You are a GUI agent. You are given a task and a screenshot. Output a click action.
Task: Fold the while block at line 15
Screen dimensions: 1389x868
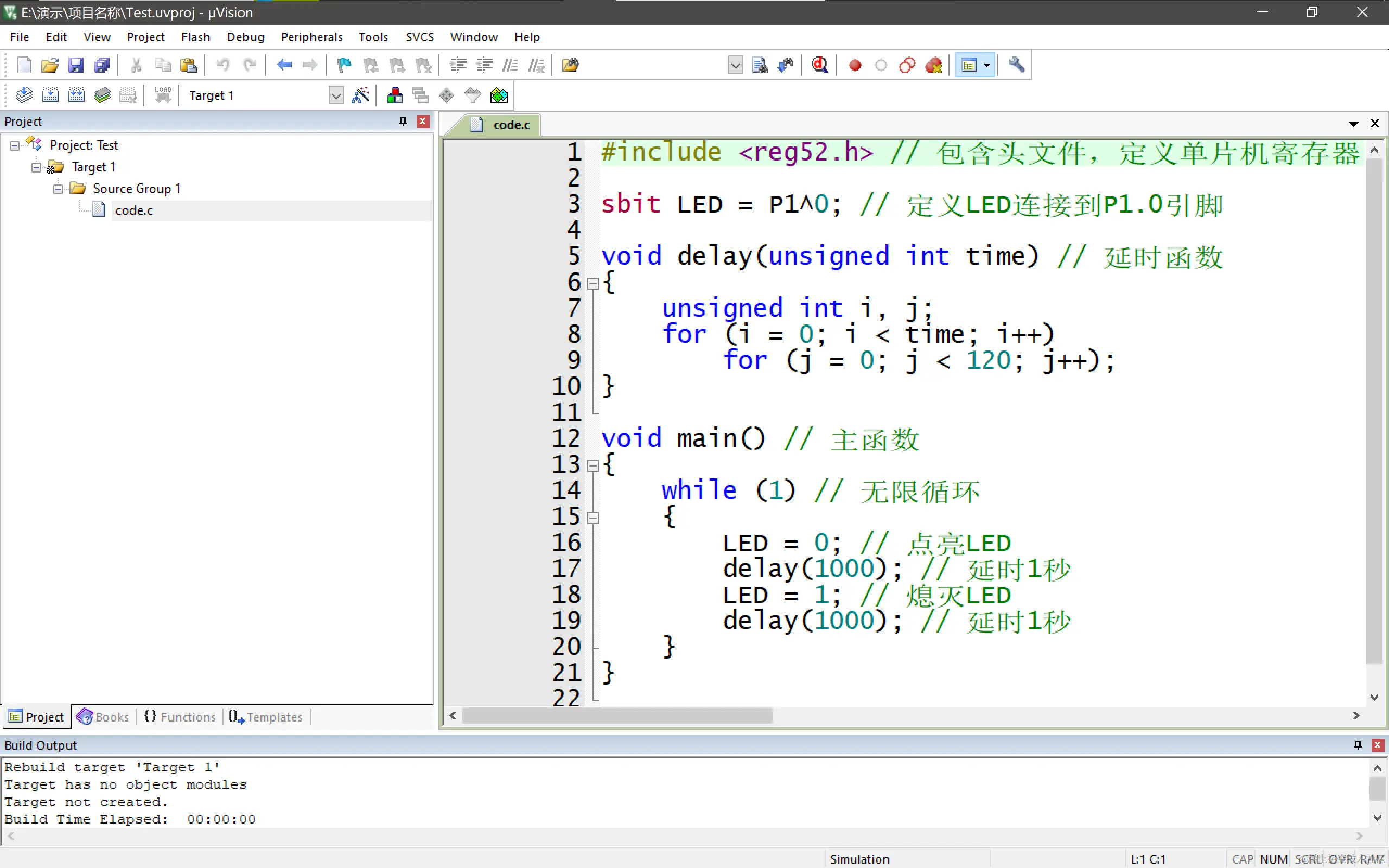[x=593, y=518]
